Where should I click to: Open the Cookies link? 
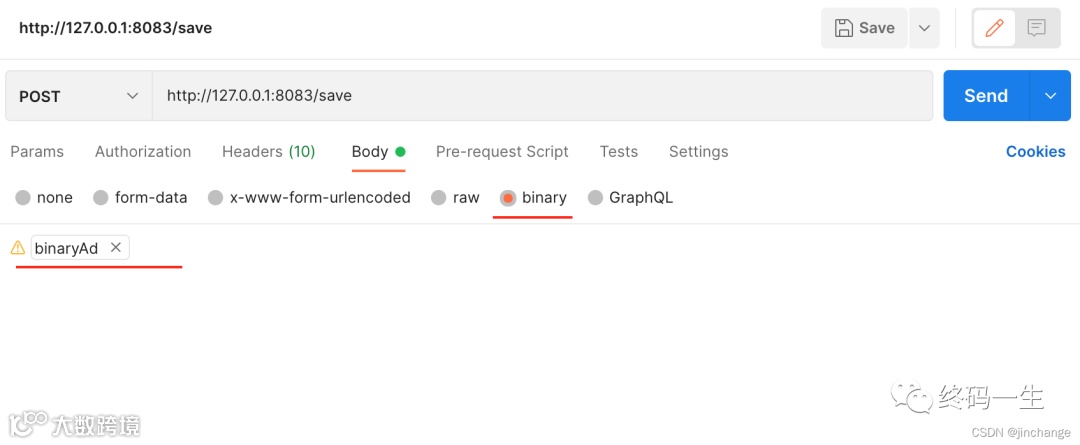click(x=1035, y=152)
